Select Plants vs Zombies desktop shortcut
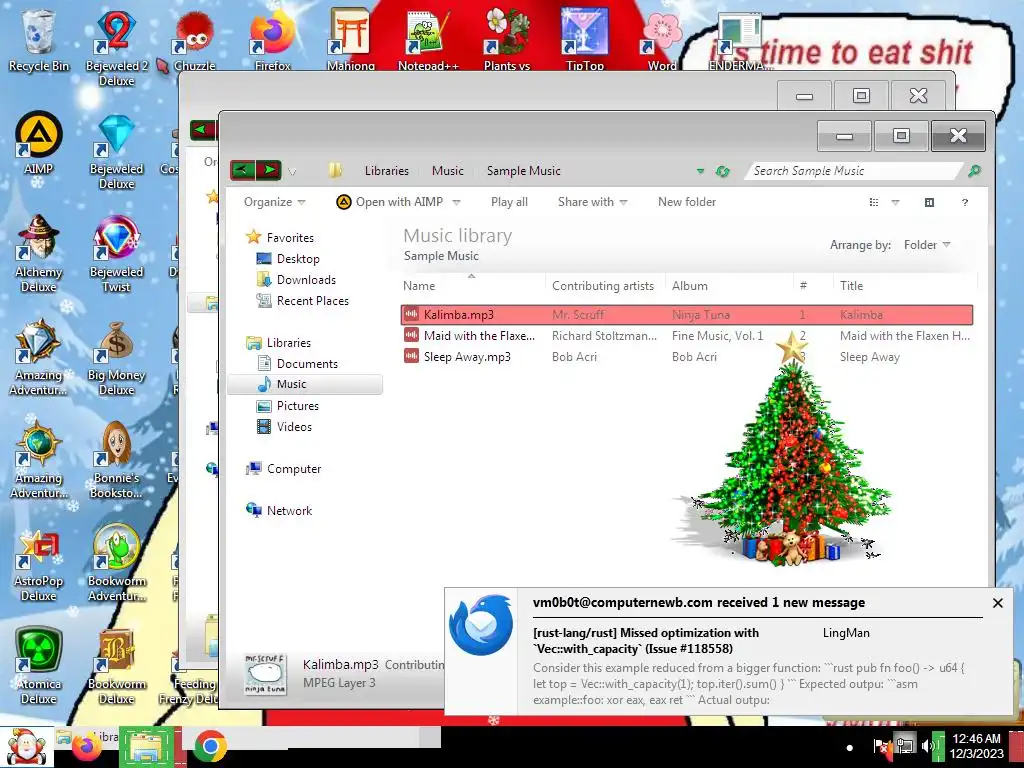Image resolution: width=1024 pixels, height=768 pixels. point(507,39)
